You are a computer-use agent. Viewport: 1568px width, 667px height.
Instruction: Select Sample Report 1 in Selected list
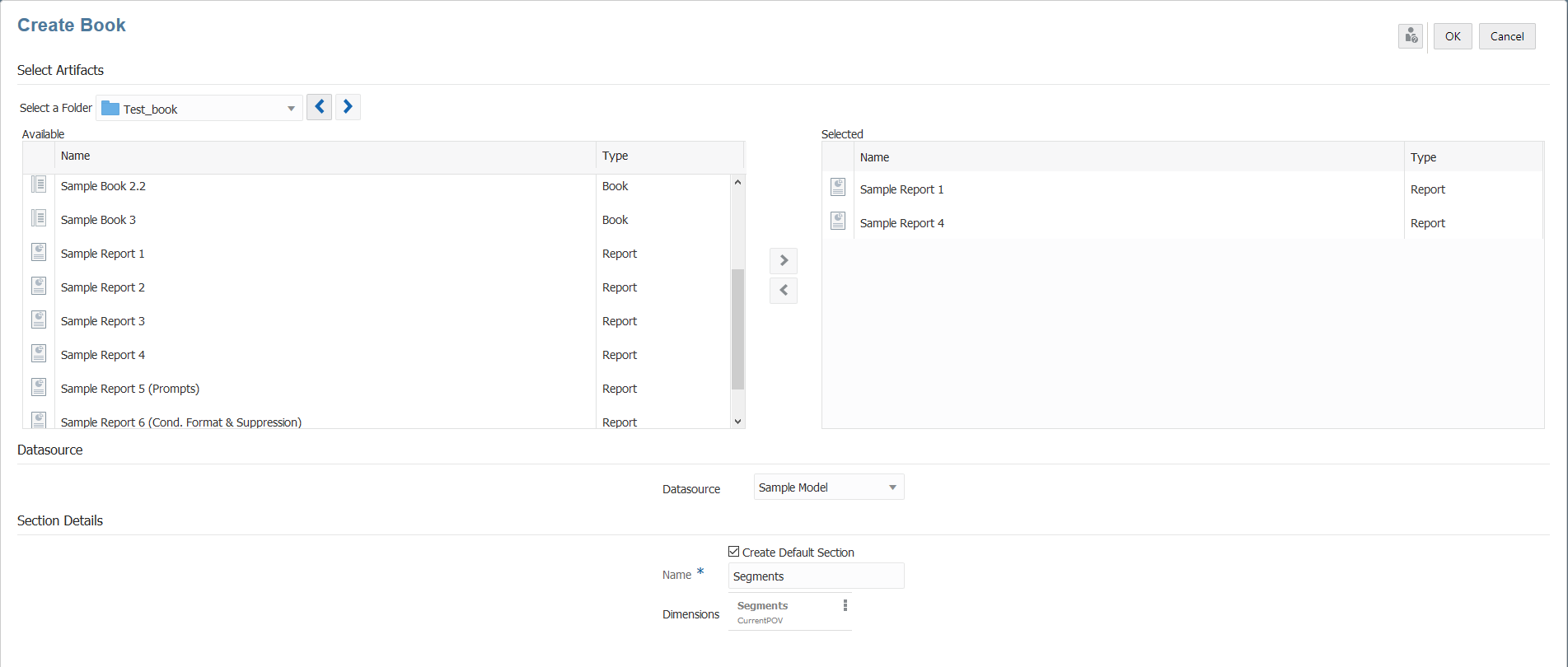coord(902,189)
